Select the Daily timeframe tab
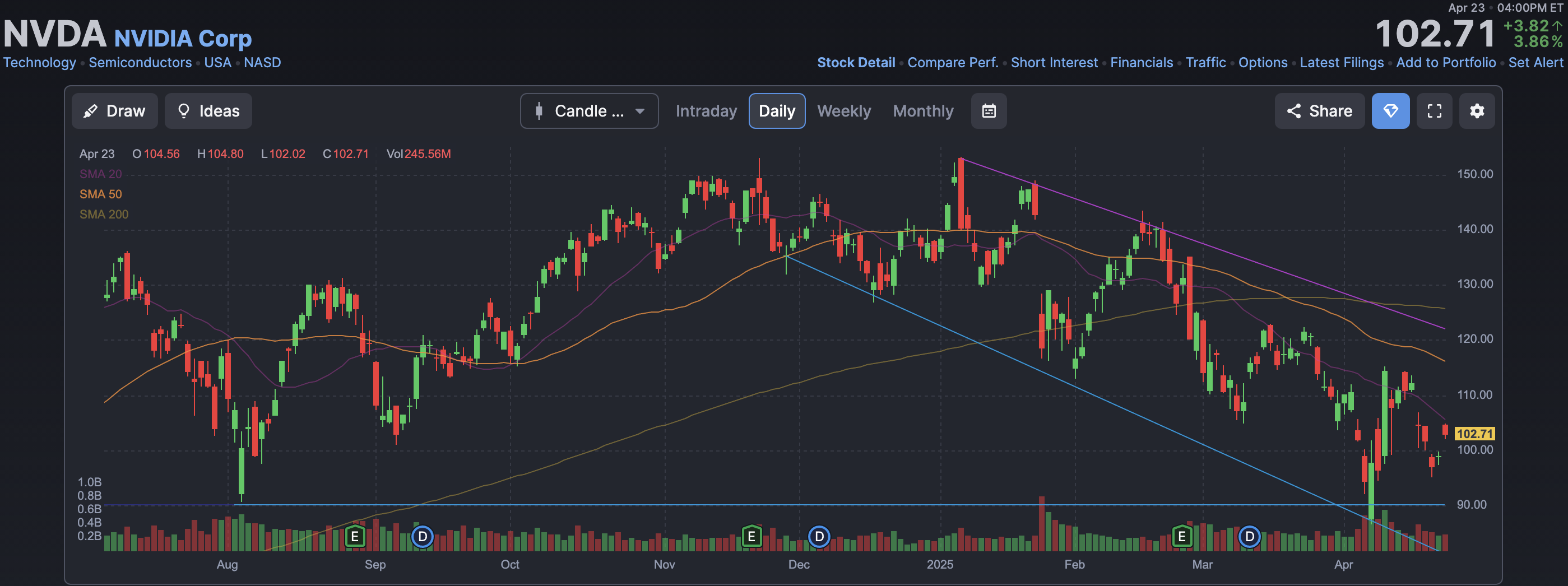 [x=777, y=111]
